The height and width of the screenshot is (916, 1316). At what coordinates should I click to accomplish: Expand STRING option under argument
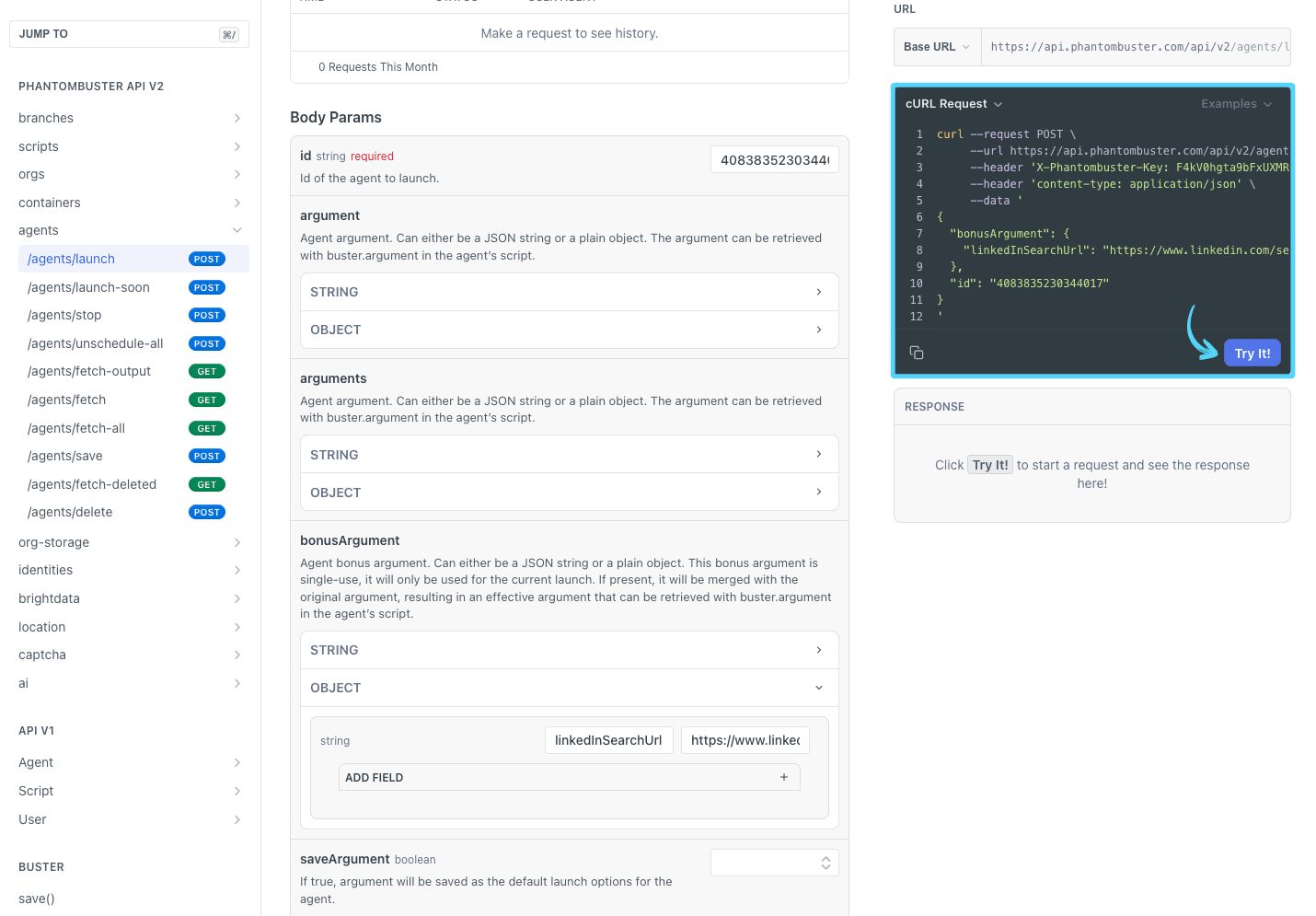click(569, 292)
